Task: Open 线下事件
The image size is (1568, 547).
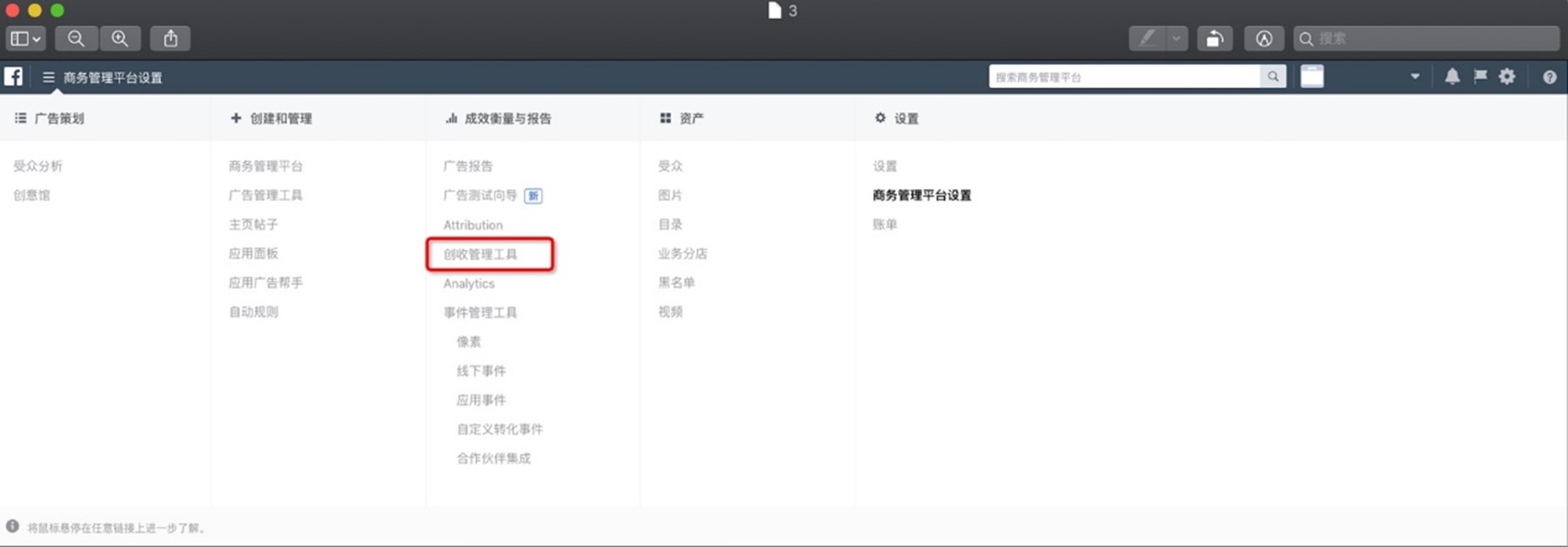Action: [480, 371]
